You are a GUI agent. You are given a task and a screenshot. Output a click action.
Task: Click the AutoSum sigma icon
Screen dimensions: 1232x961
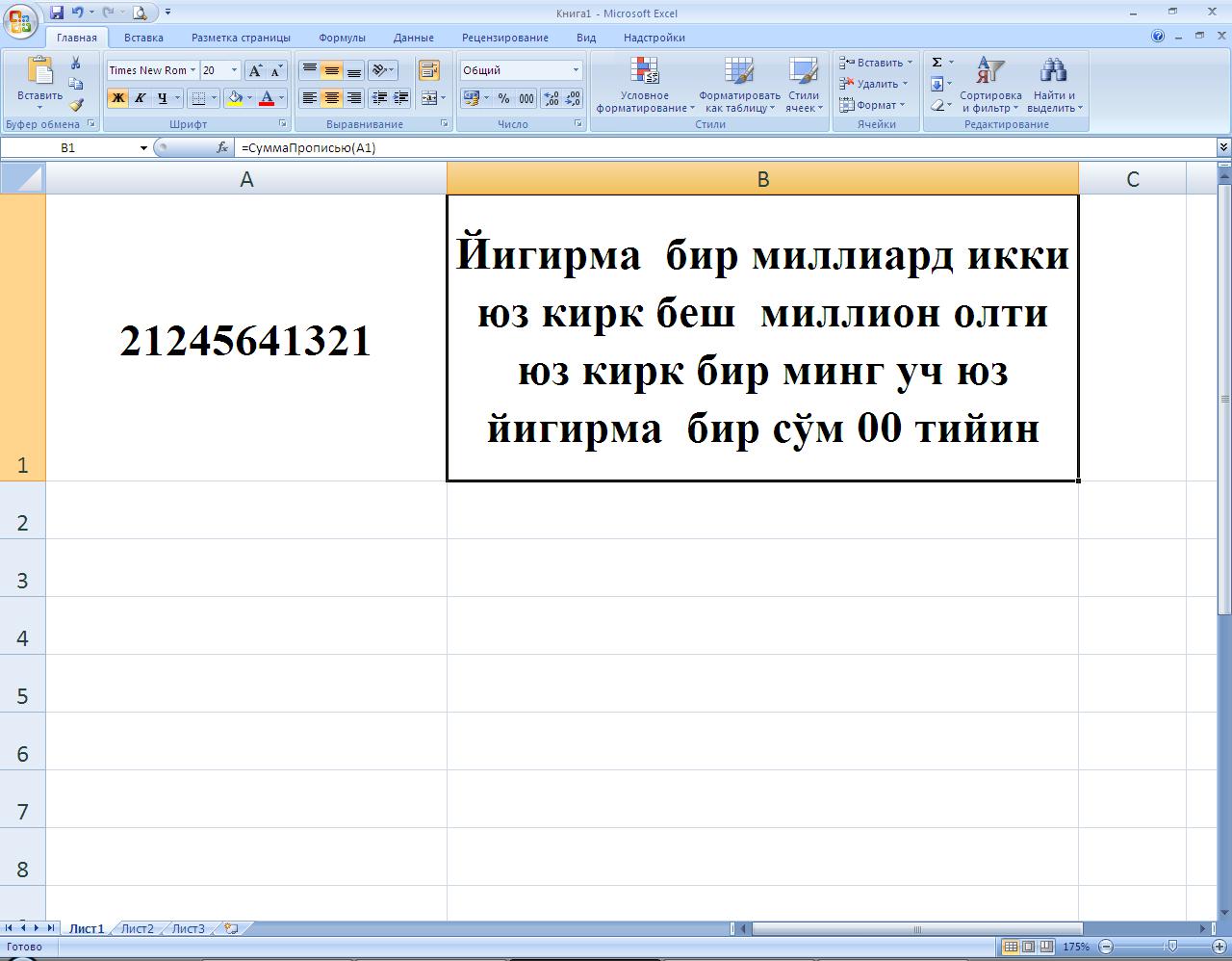pyautogui.click(x=937, y=63)
